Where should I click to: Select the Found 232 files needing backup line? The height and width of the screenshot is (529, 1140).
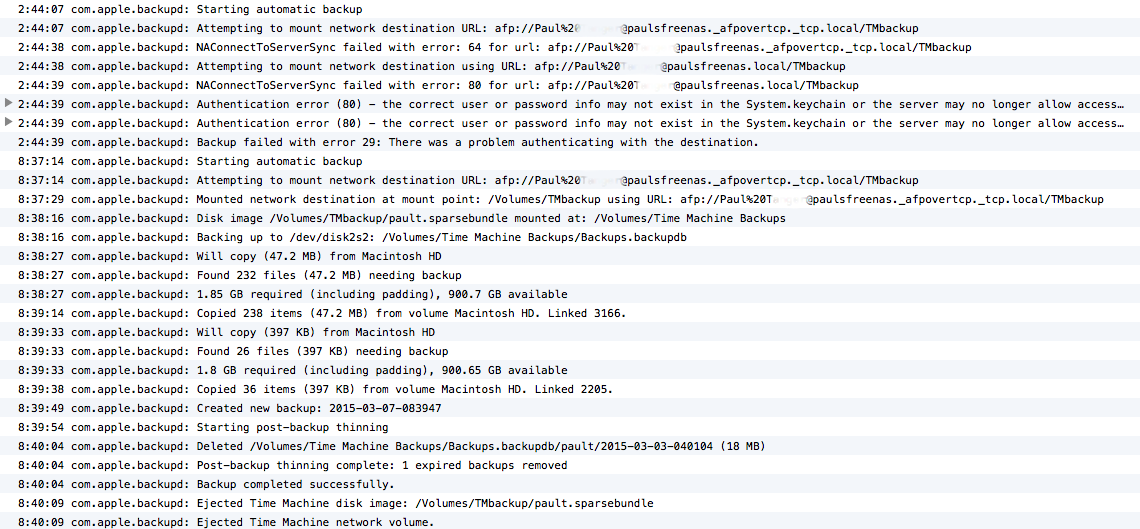(570, 275)
